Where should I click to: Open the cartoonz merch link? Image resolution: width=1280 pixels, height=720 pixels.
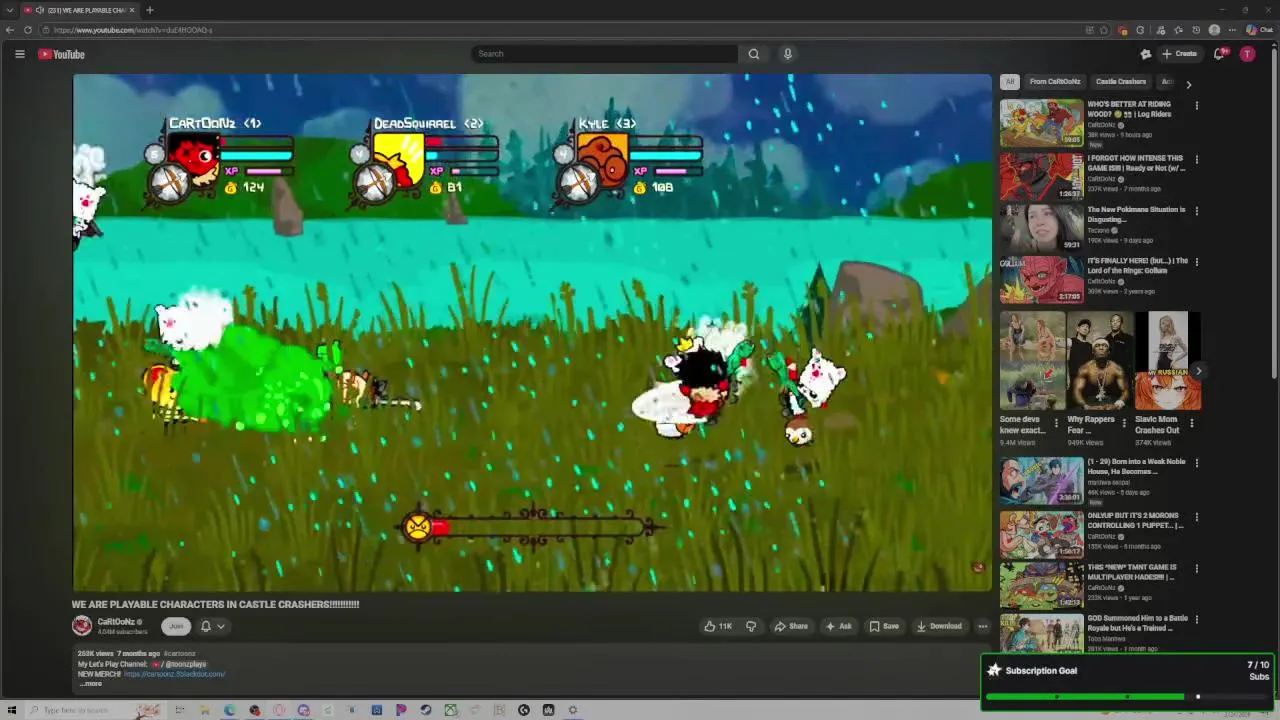point(174,674)
